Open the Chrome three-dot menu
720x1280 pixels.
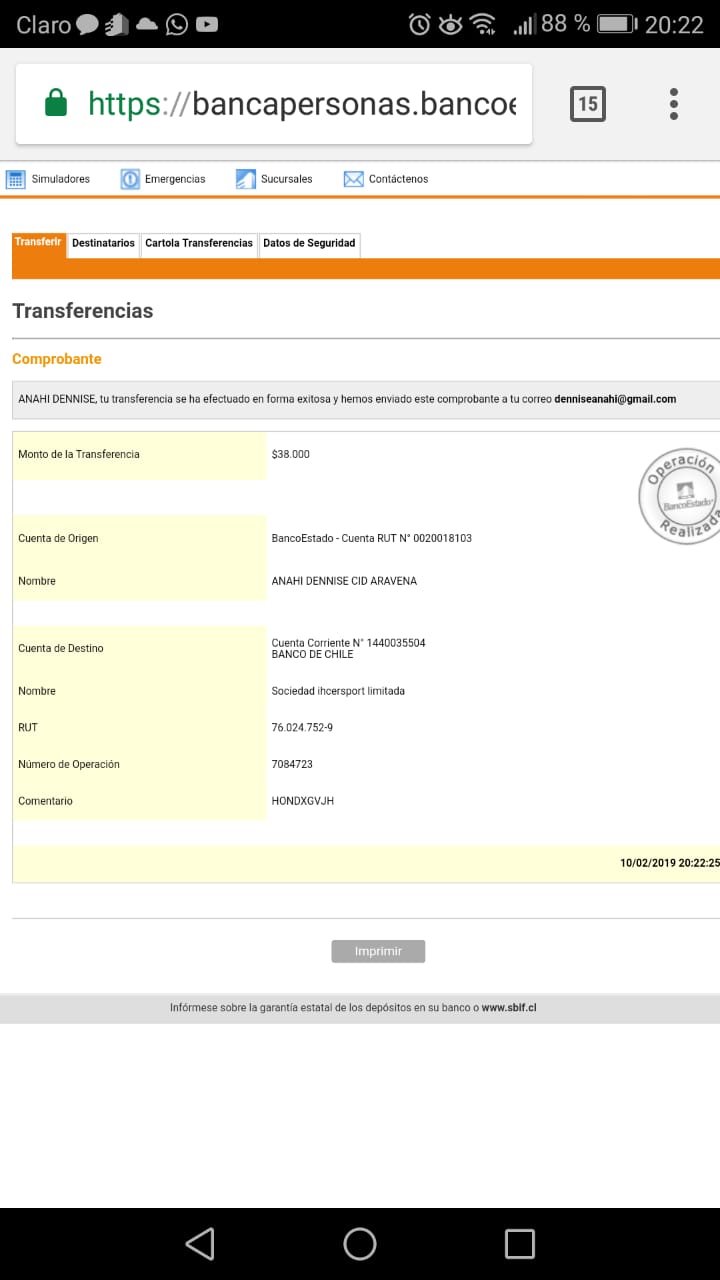click(x=674, y=103)
